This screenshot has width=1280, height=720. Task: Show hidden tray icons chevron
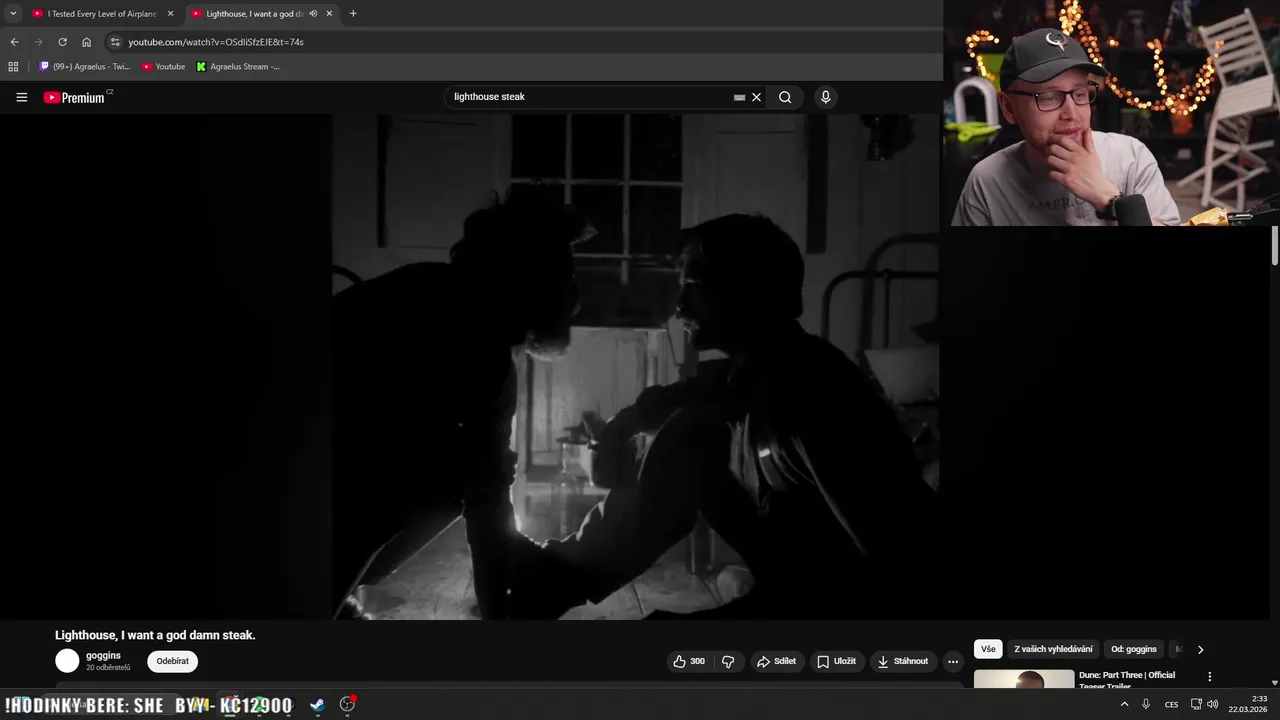coord(1124,704)
